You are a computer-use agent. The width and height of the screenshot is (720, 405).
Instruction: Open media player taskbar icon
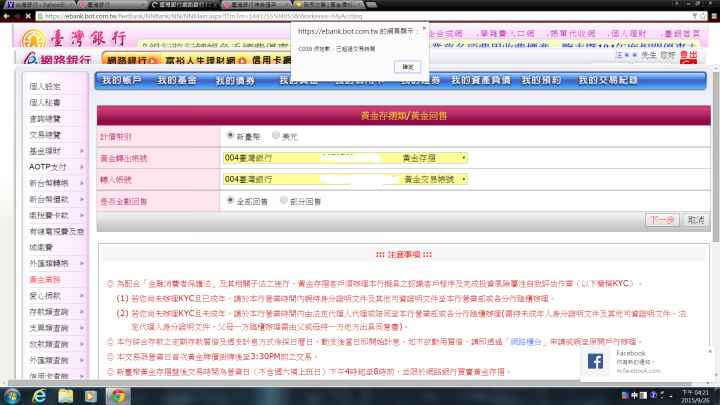[x=91, y=395]
